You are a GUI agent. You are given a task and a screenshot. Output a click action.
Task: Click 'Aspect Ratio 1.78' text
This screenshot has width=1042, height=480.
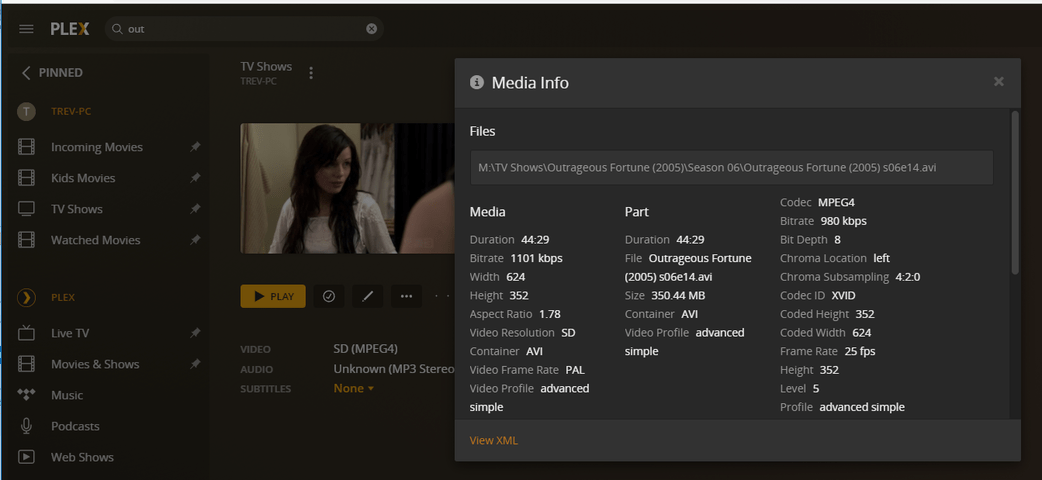[515, 314]
